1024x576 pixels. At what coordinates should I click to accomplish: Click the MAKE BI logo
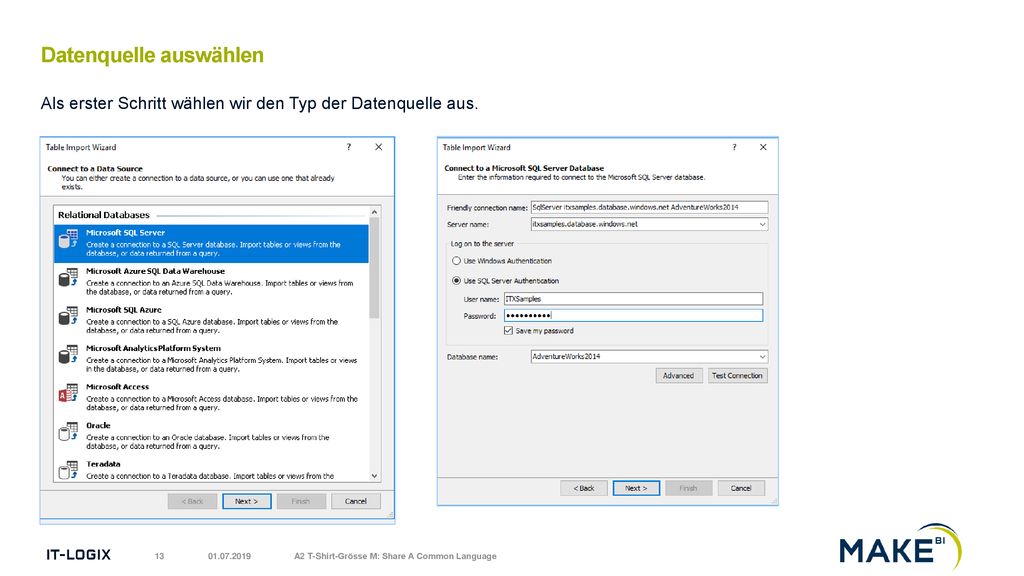point(901,547)
